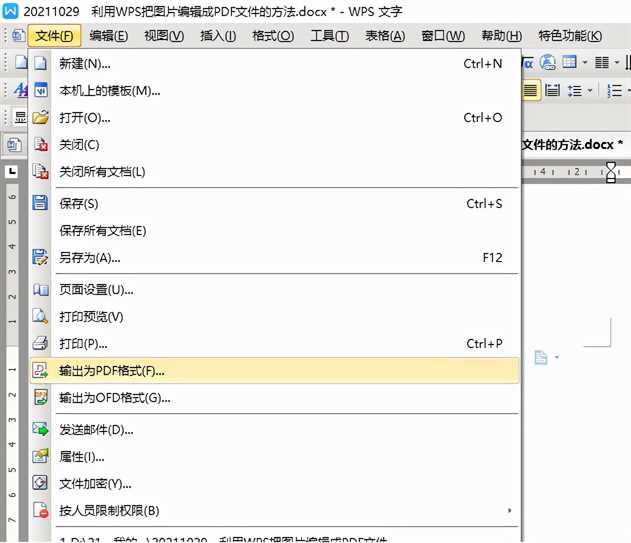Click the Close document red X icon
This screenshot has height=543, width=631.
[x=41, y=145]
